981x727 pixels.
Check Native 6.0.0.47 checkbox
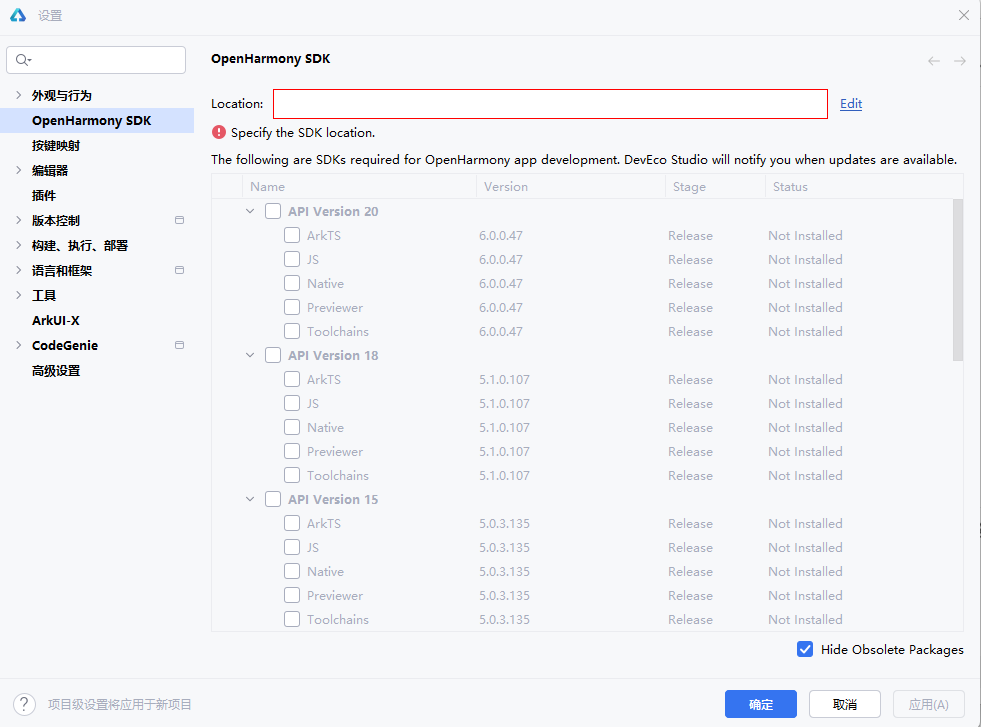pyautogui.click(x=292, y=283)
